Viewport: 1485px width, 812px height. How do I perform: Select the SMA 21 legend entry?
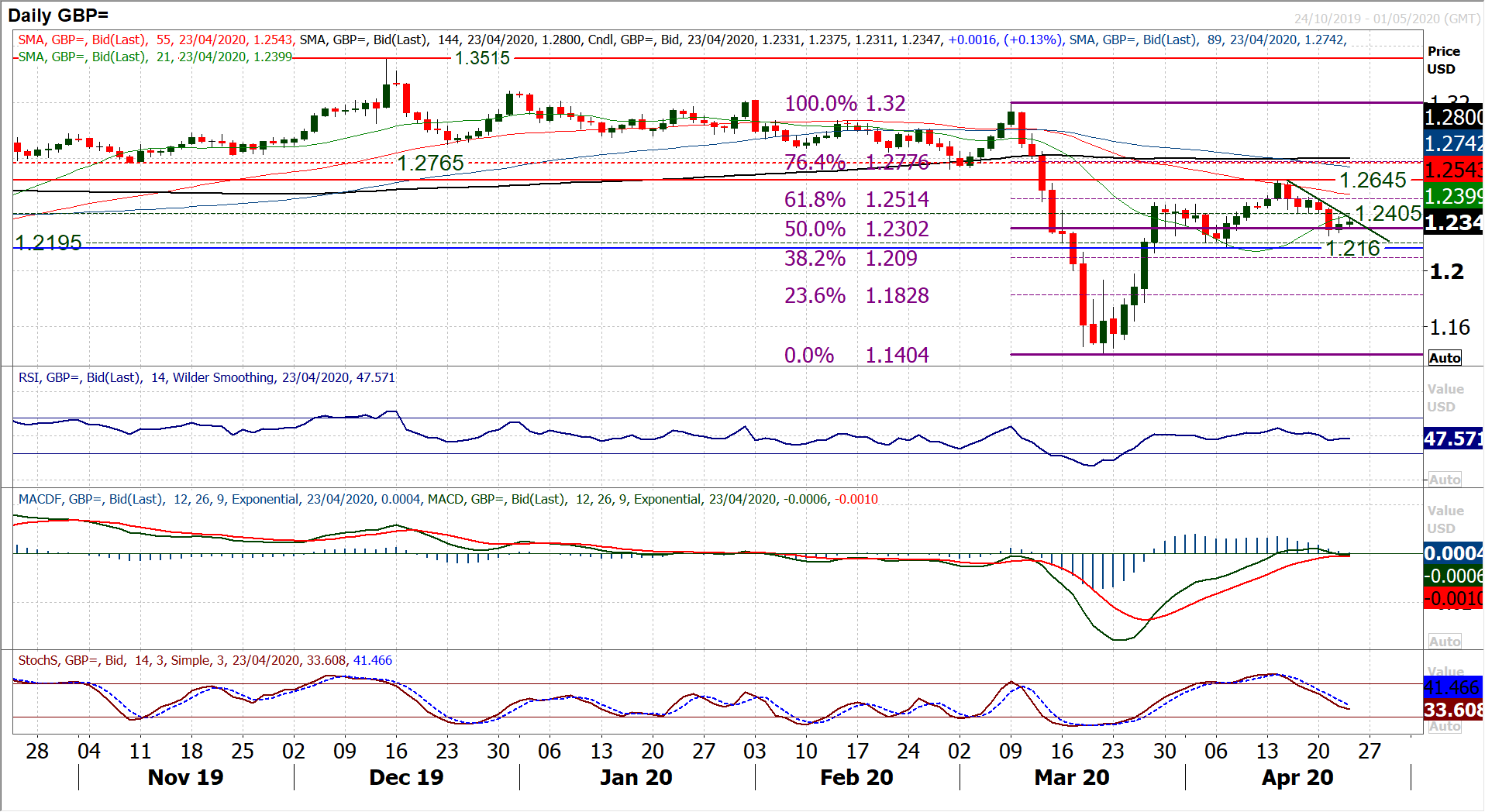click(155, 57)
